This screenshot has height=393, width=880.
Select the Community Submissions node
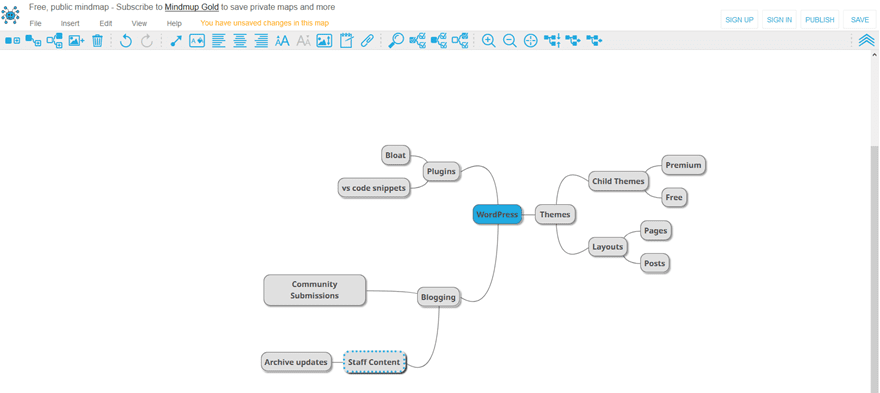[x=315, y=290]
